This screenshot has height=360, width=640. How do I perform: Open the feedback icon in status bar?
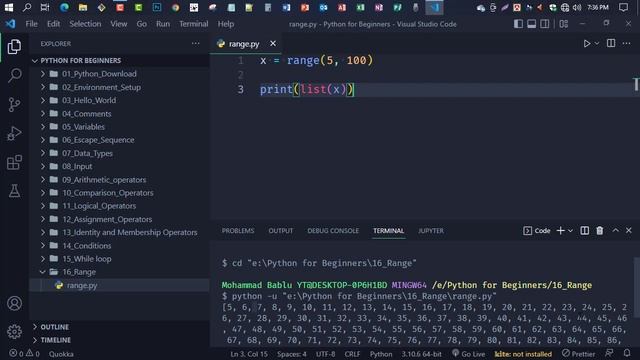tap(609, 353)
